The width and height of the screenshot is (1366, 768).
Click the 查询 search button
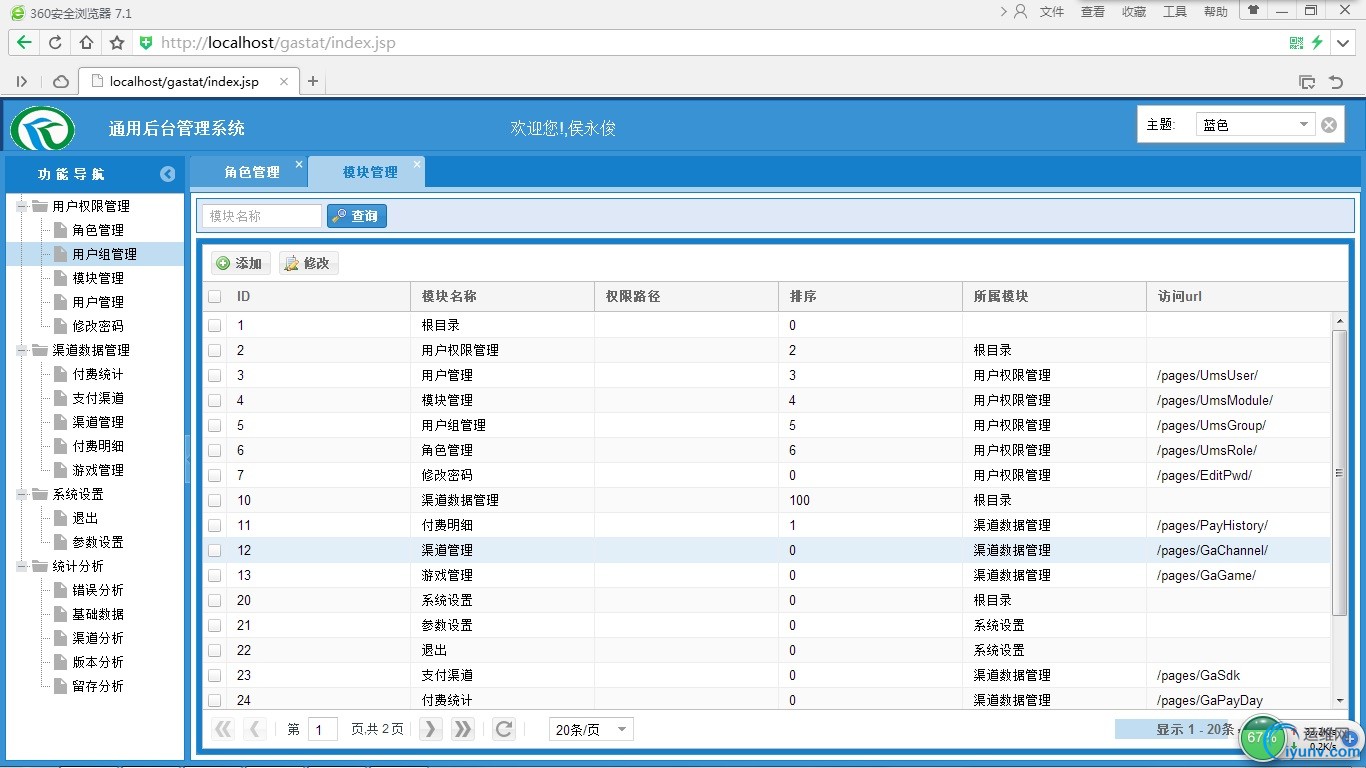[357, 216]
